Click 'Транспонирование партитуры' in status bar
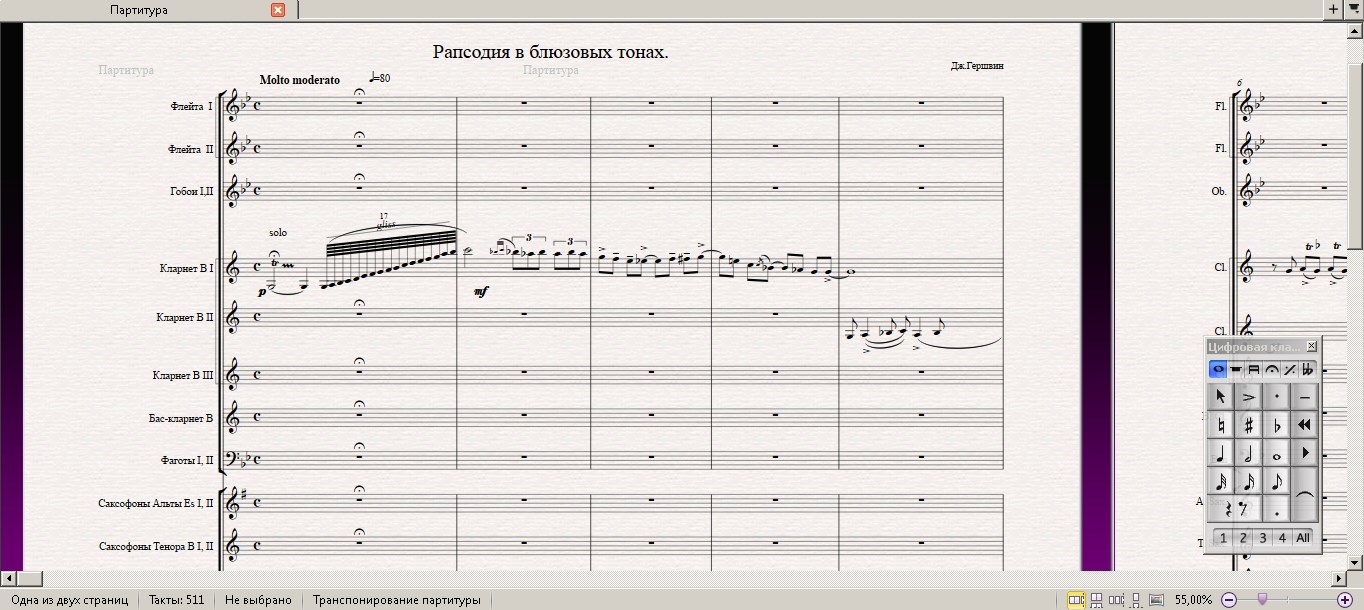 [396, 600]
